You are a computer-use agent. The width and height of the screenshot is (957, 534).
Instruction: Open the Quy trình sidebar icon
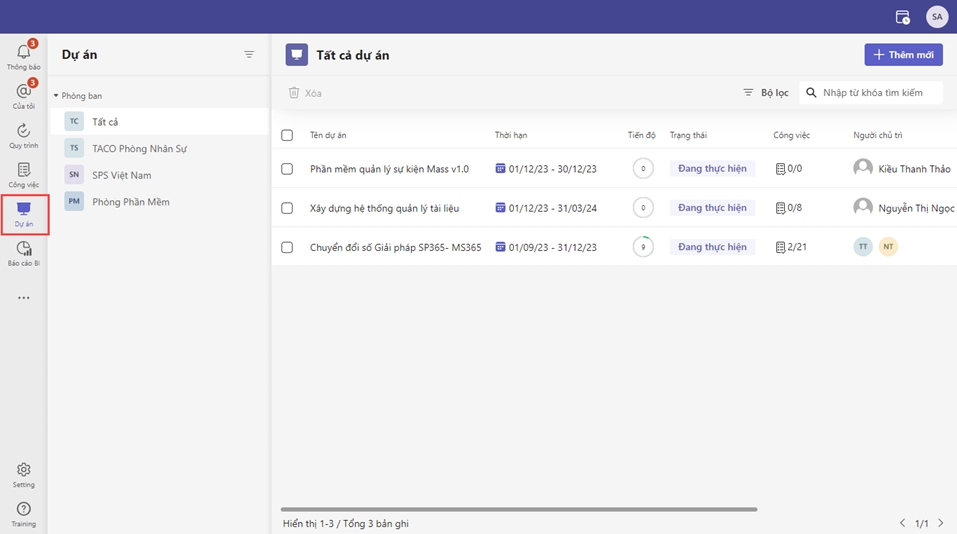23,133
